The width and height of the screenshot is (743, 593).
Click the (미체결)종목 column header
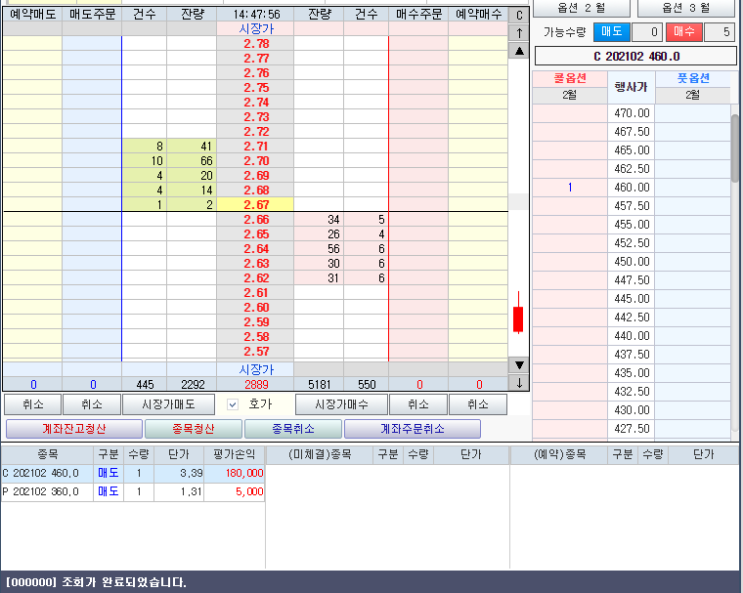click(x=320, y=455)
